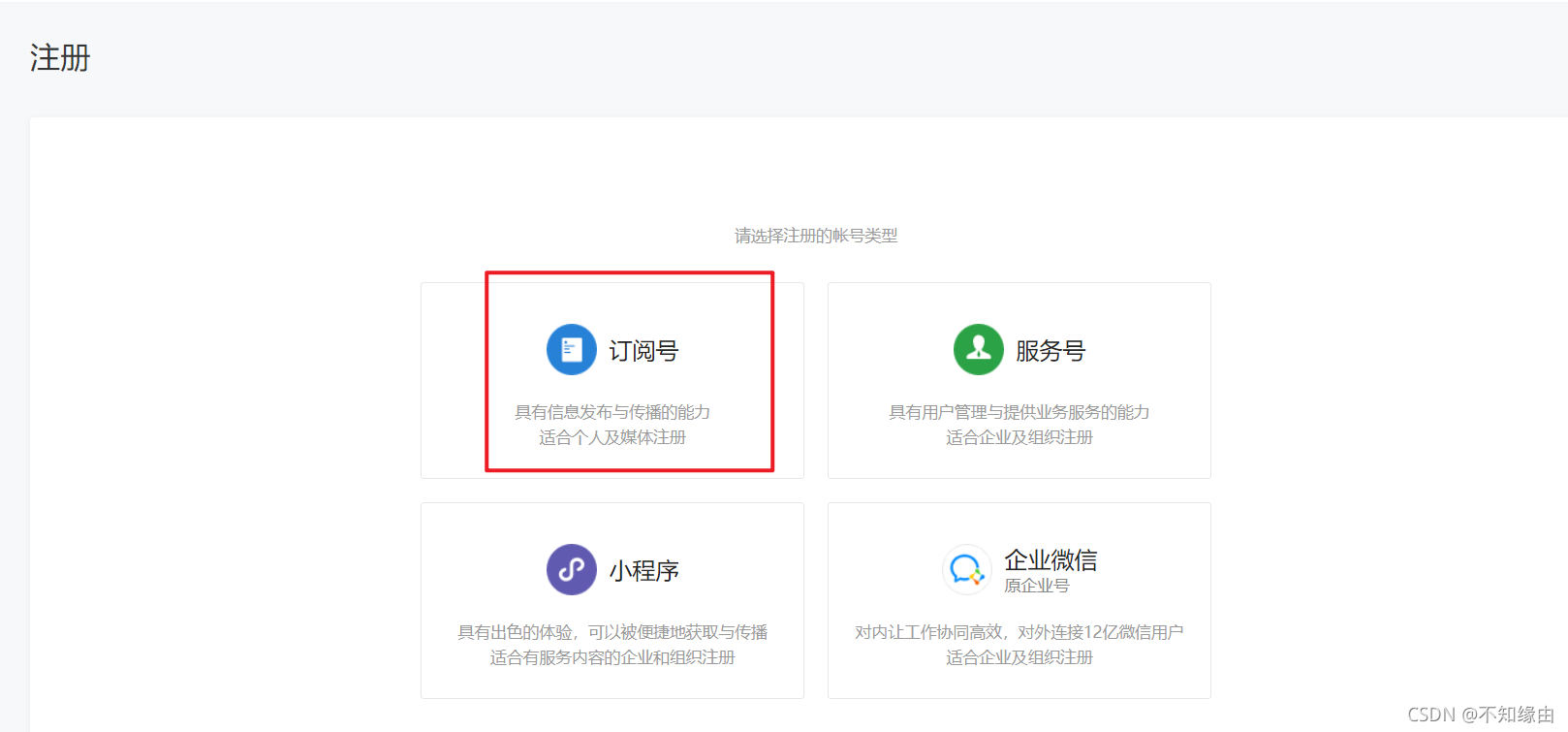This screenshot has height=732, width=1568.
Task: Click the 企业微信 chat bubble icon
Action: 966,569
